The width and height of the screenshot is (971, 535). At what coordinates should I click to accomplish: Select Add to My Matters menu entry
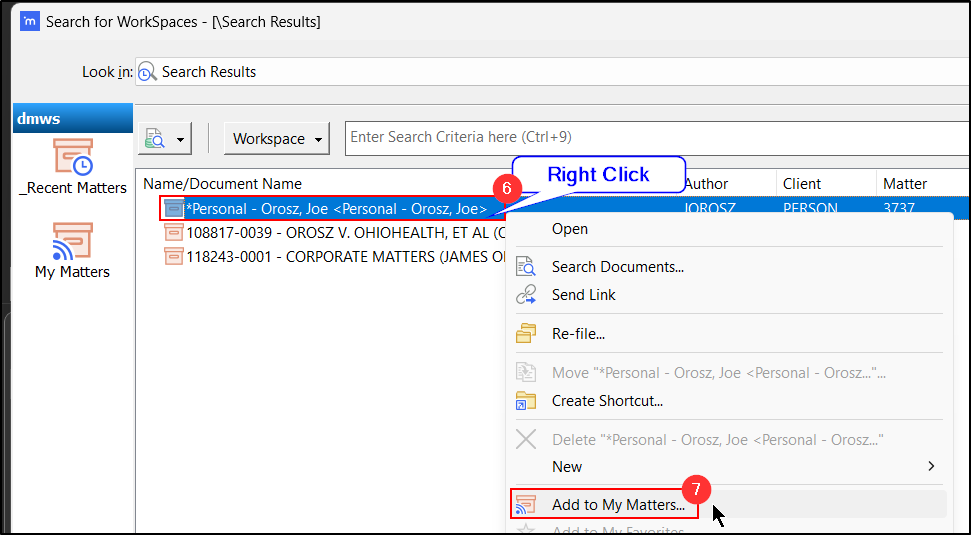(618, 505)
